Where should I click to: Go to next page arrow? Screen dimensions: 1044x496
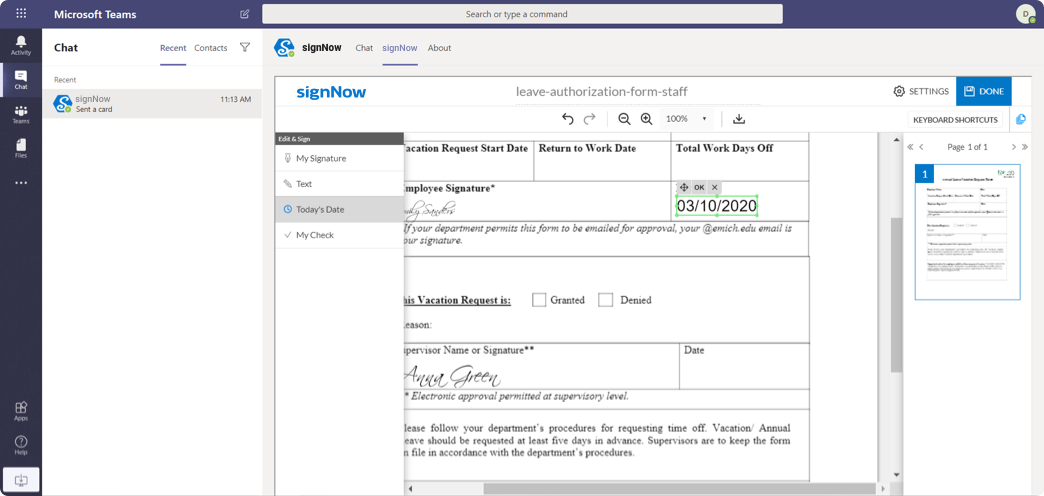click(1013, 147)
